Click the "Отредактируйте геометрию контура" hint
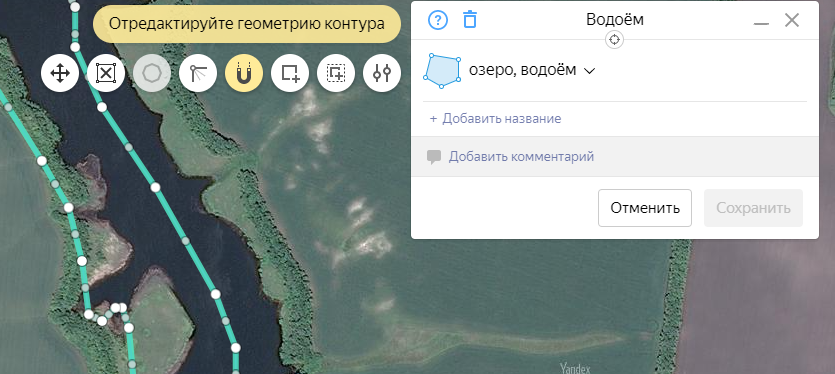835x374 pixels. tap(247, 24)
